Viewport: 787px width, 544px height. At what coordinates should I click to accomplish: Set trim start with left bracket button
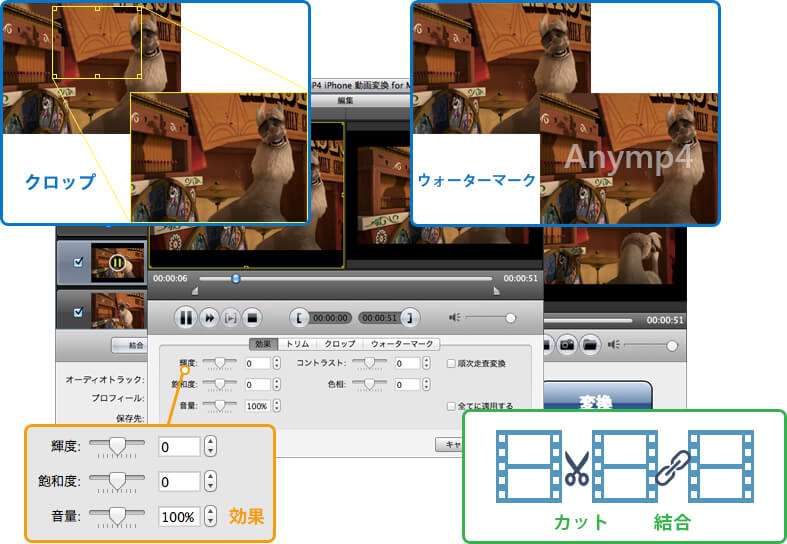pos(299,318)
